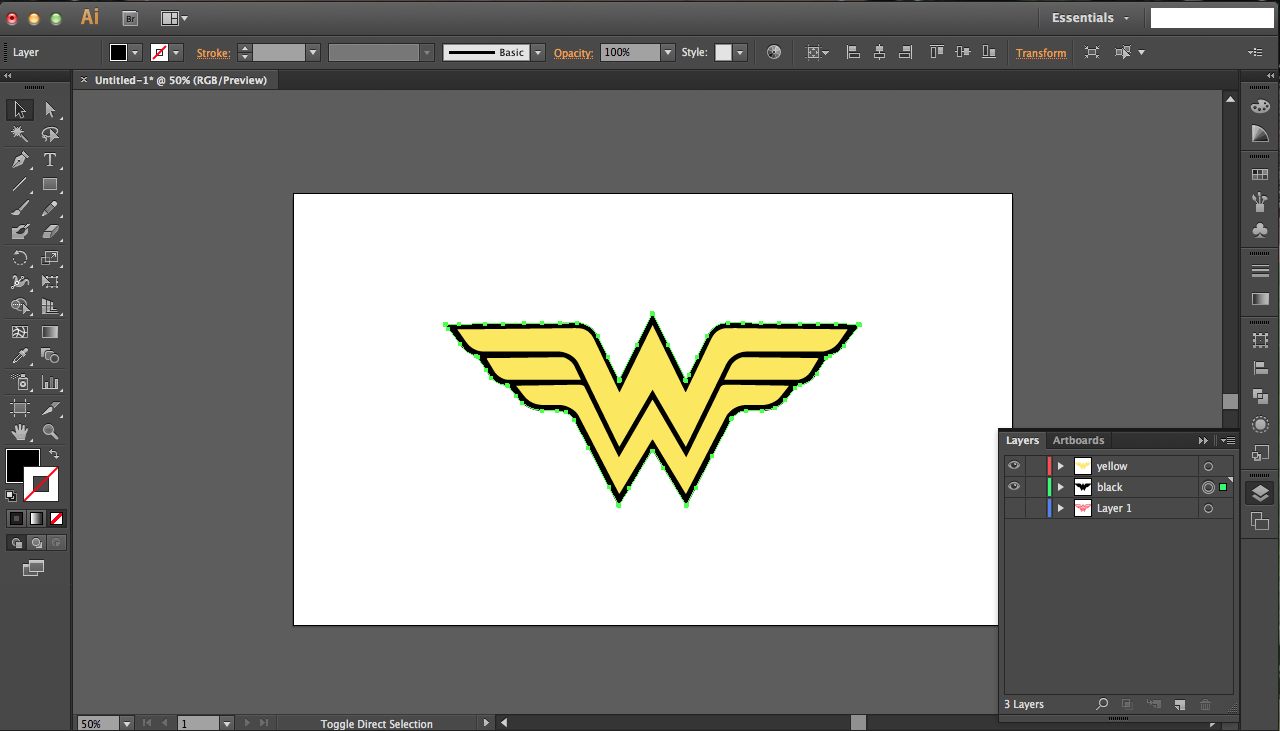The image size is (1280, 731).
Task: Set paint mode to Gradient
Action: coord(36,518)
